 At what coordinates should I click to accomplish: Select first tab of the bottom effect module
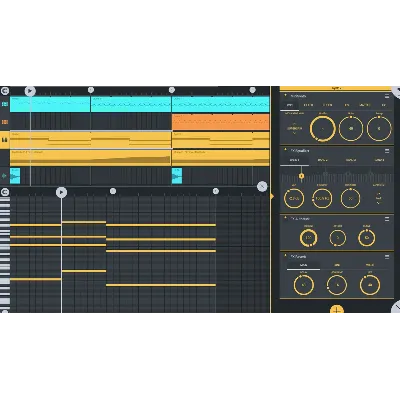[x=303, y=265]
